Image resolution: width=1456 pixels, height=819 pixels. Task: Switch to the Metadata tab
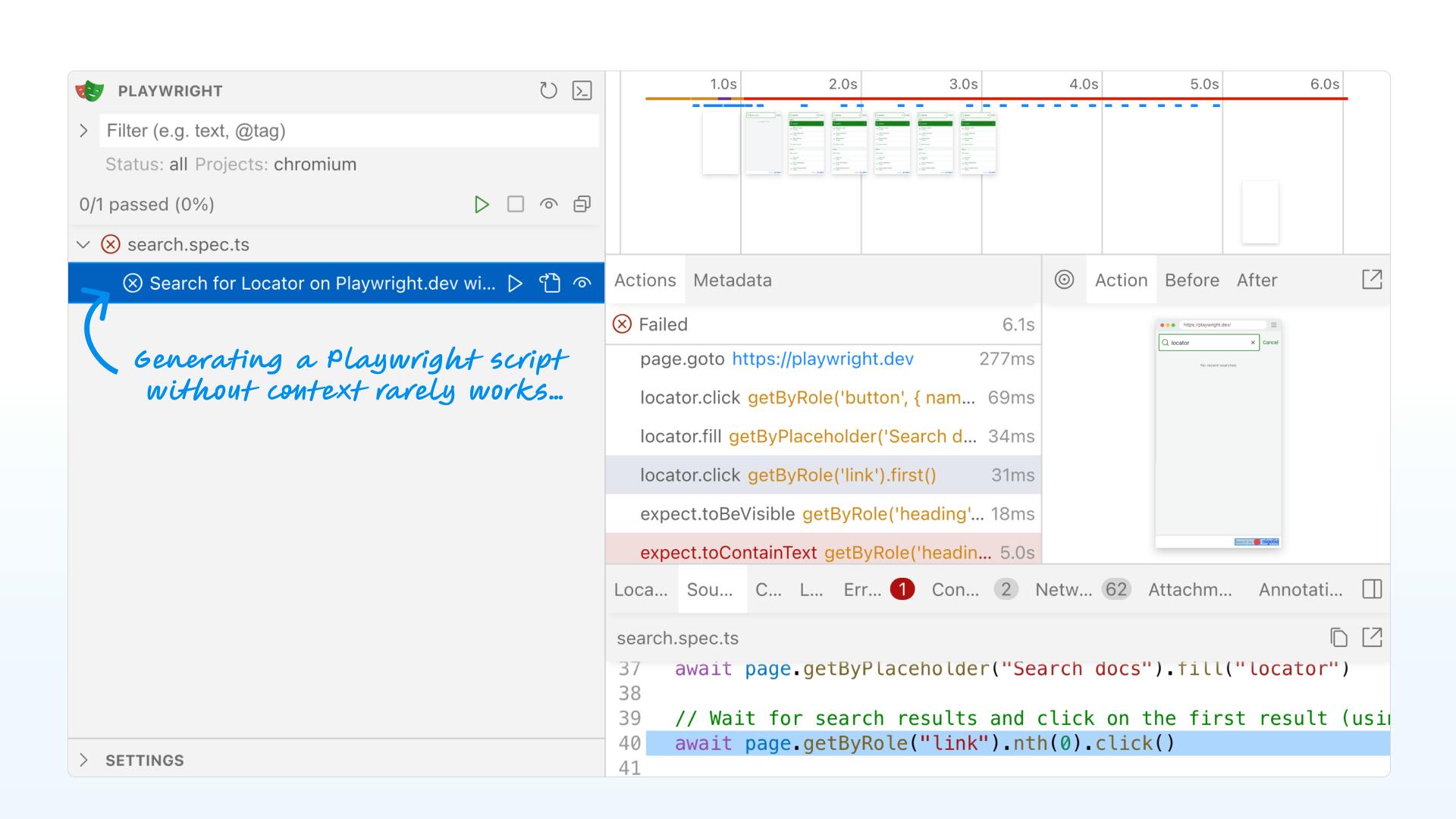pos(733,280)
